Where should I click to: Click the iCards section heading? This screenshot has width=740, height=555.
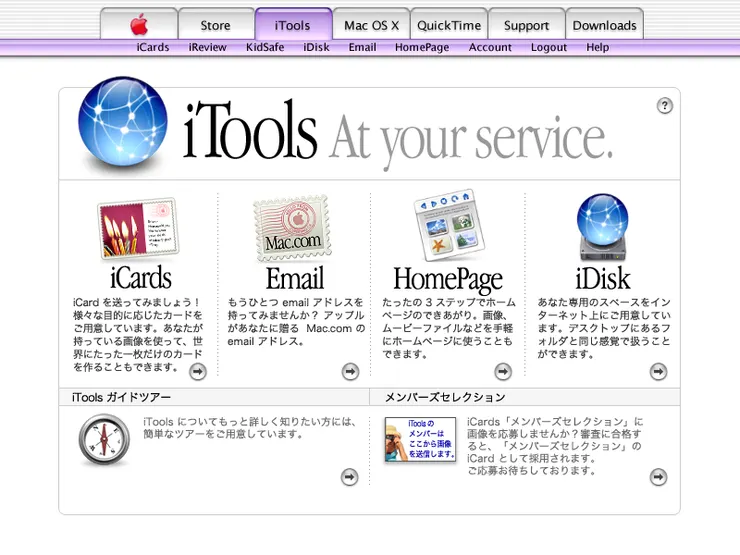coord(141,278)
